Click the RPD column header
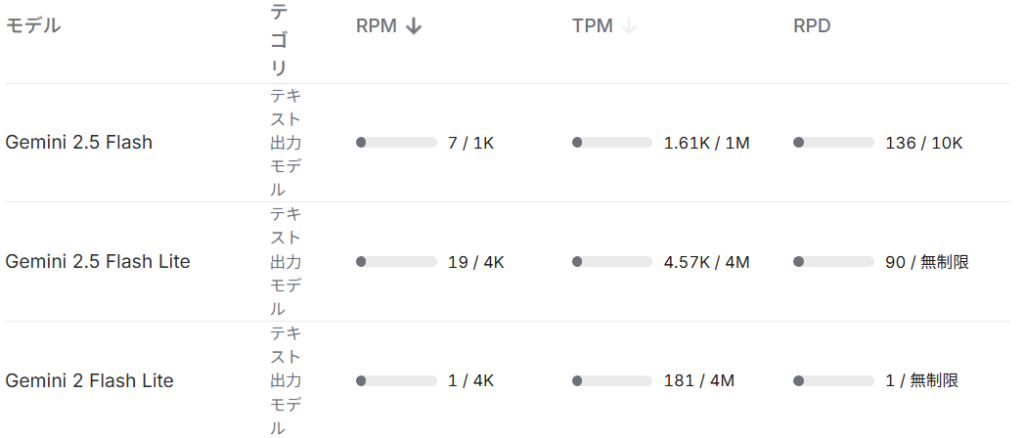The height and width of the screenshot is (438, 1024). click(x=811, y=27)
